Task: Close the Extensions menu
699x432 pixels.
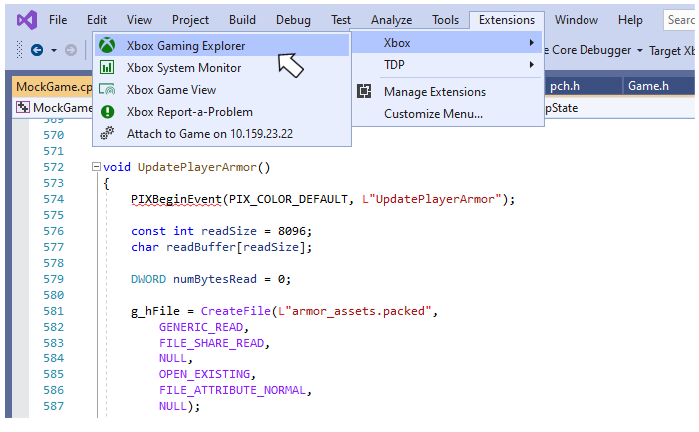Action: coord(507,20)
